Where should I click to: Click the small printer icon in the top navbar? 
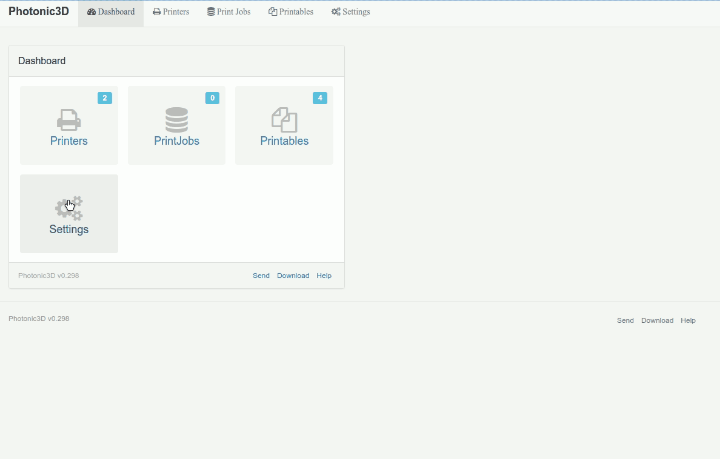click(x=157, y=12)
